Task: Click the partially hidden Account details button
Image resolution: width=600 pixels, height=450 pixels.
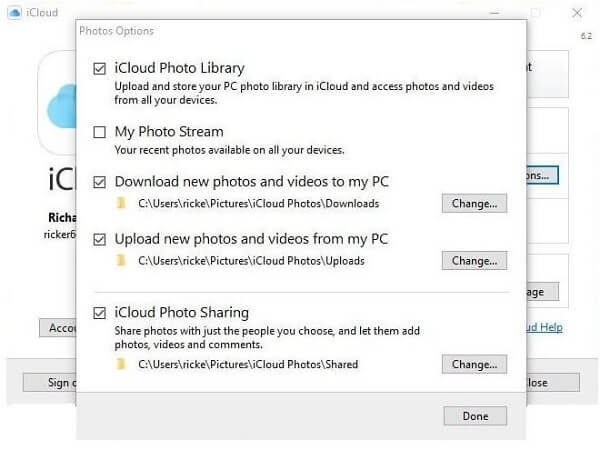Action: pyautogui.click(x=58, y=328)
